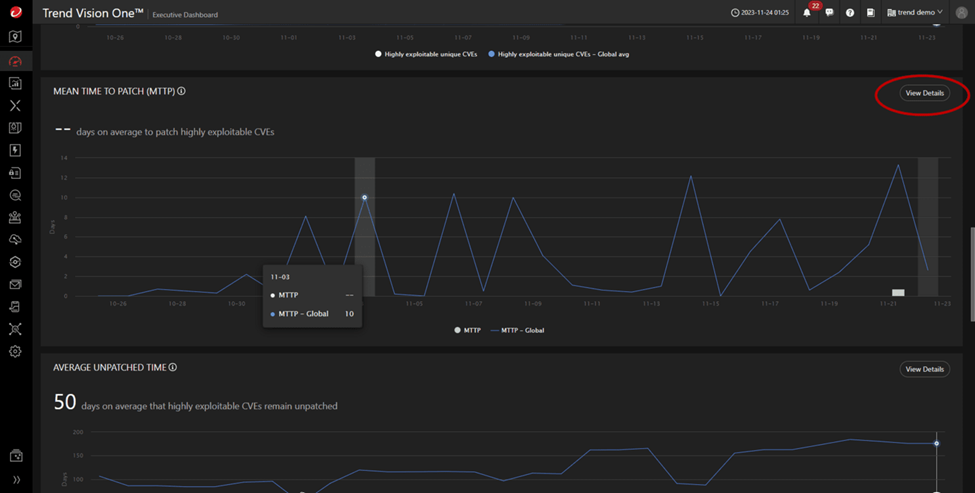
Task: Open the documentation book icon in header
Action: coord(871,12)
